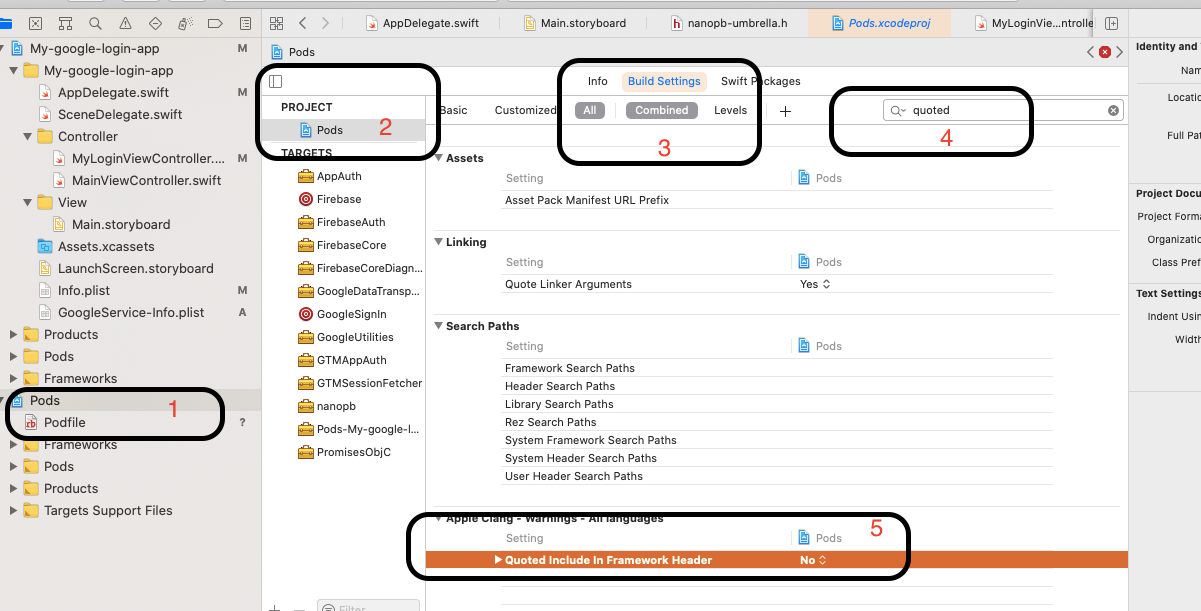Collapse the Search Paths section
This screenshot has width=1201, height=611.
[438, 326]
